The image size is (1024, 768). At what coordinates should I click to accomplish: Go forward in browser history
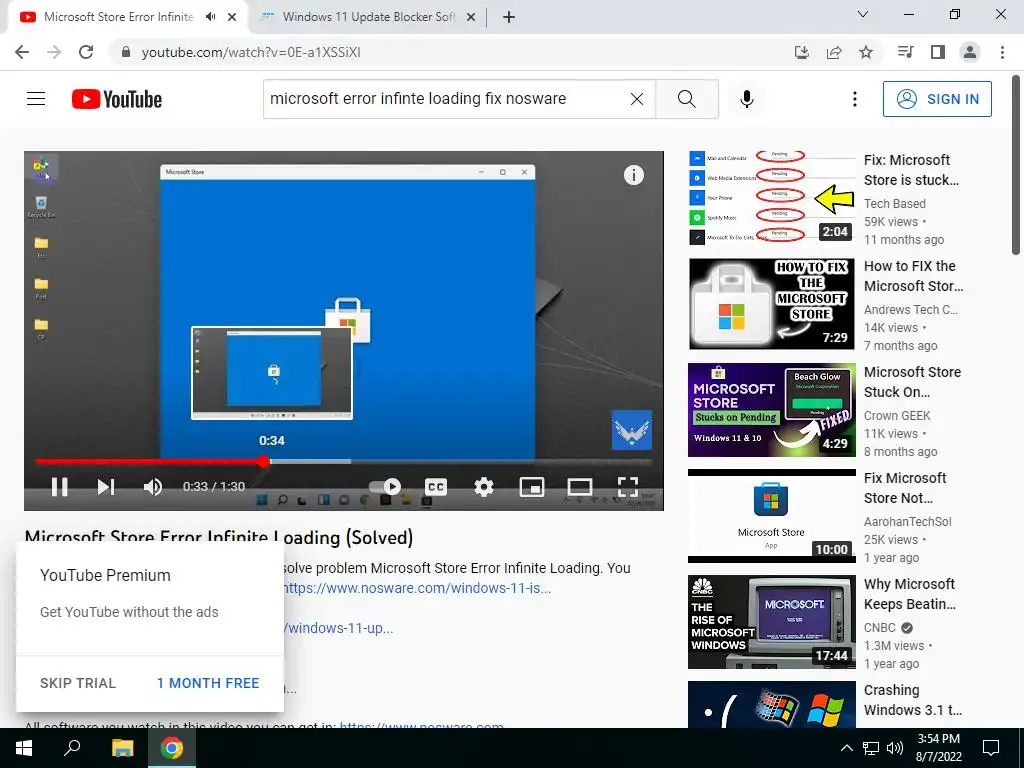click(54, 52)
